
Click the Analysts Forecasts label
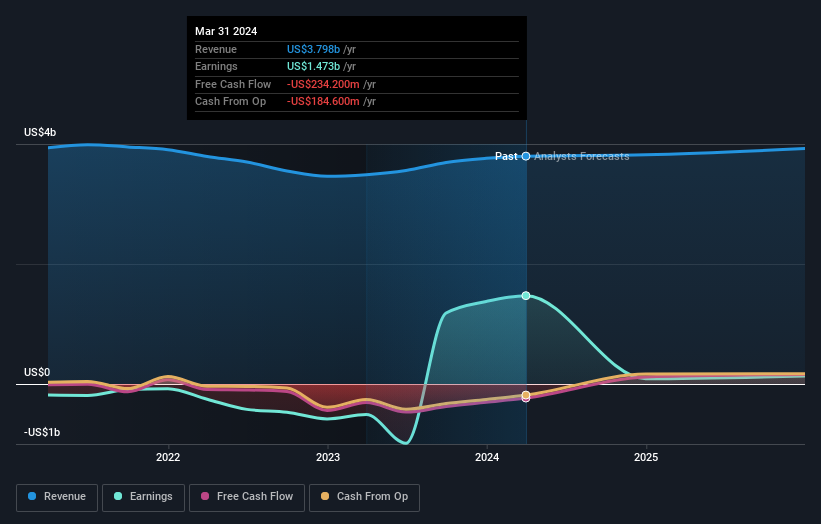tap(581, 156)
